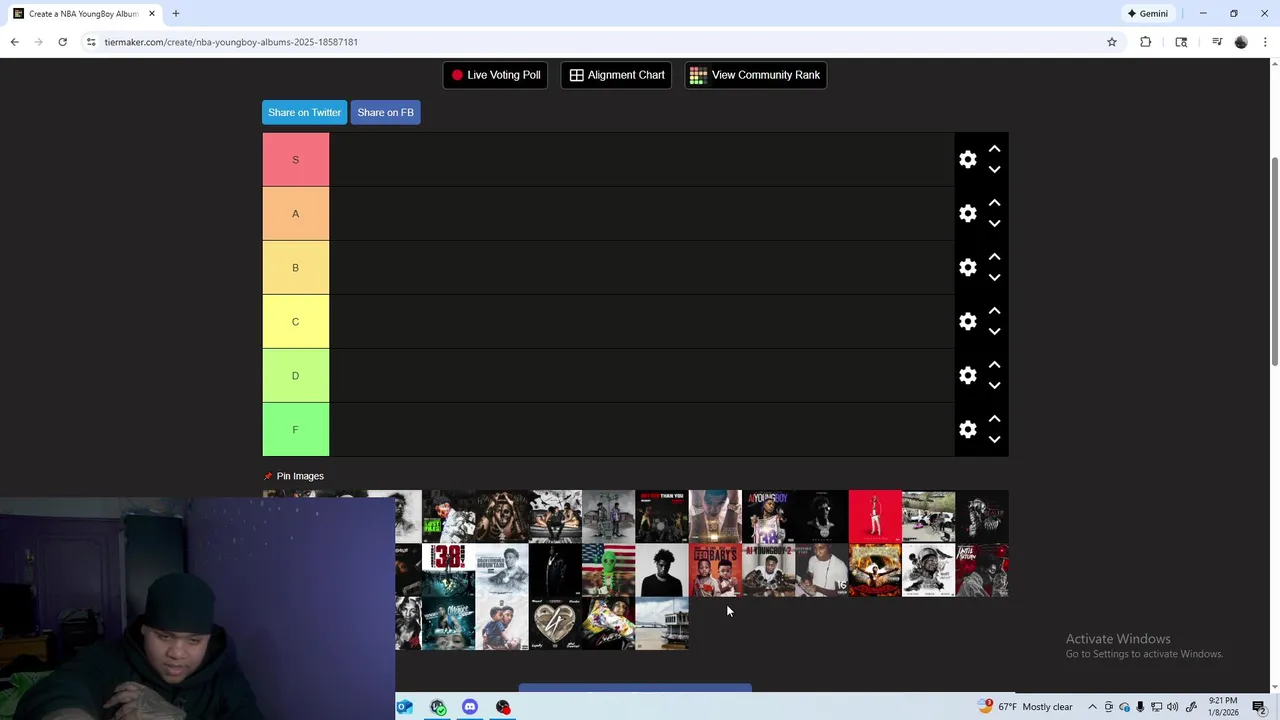The height and width of the screenshot is (720, 1280).
Task: Open a new browser tab
Action: pos(175,14)
